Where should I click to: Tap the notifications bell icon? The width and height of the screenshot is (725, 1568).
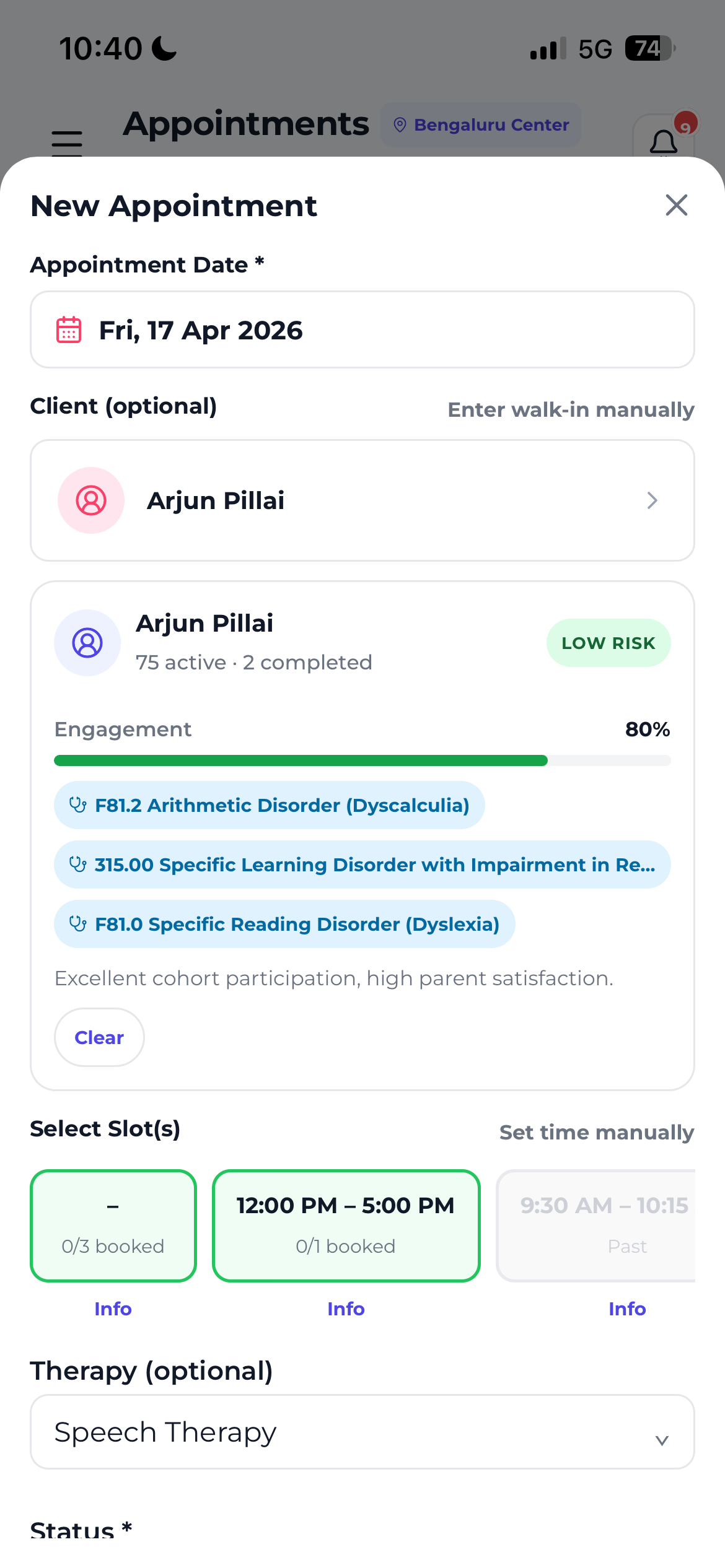[663, 142]
